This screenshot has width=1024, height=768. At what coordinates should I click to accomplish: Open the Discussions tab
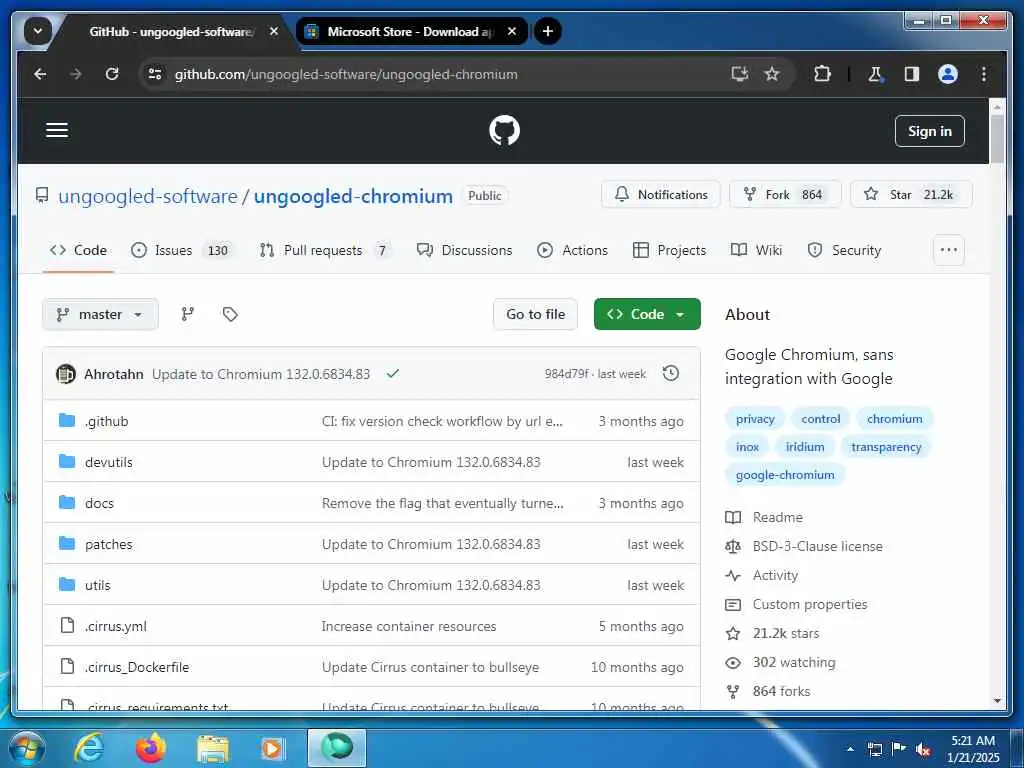(464, 250)
